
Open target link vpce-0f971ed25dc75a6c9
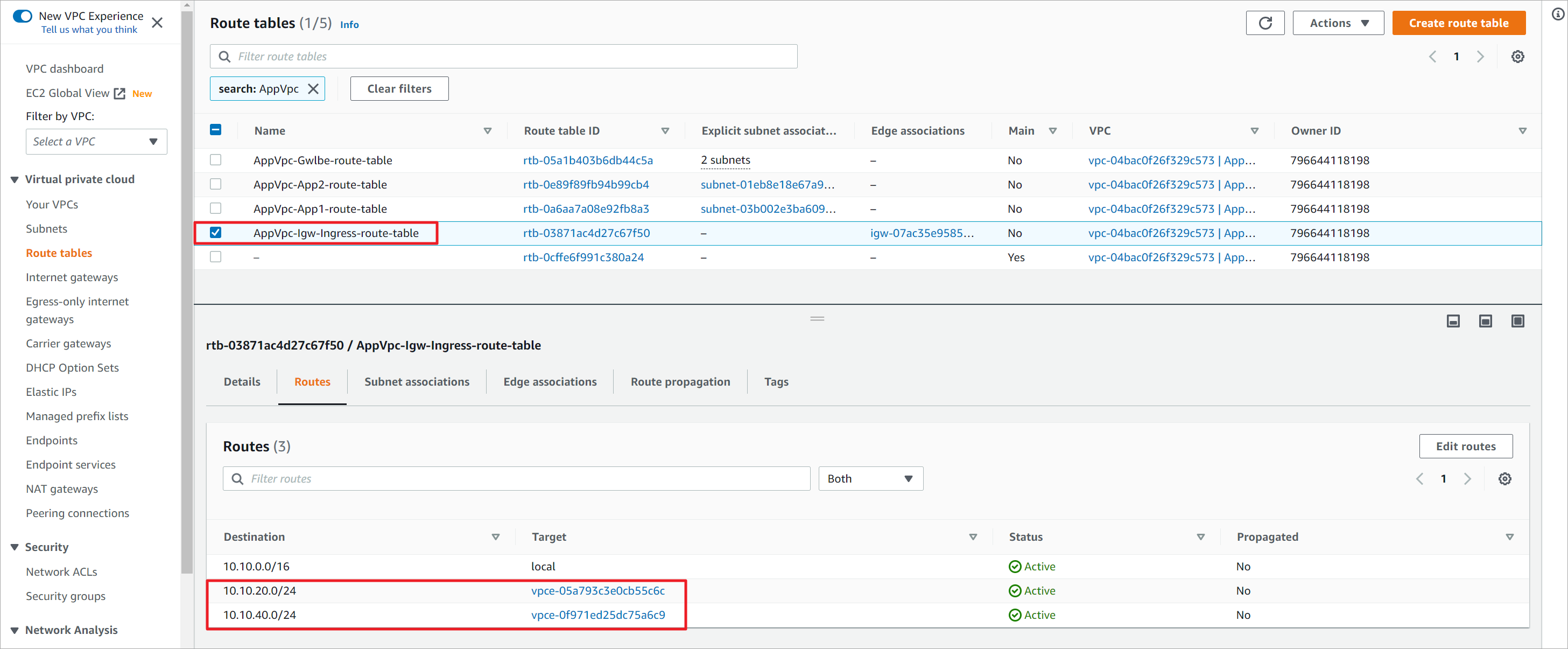[x=597, y=616]
